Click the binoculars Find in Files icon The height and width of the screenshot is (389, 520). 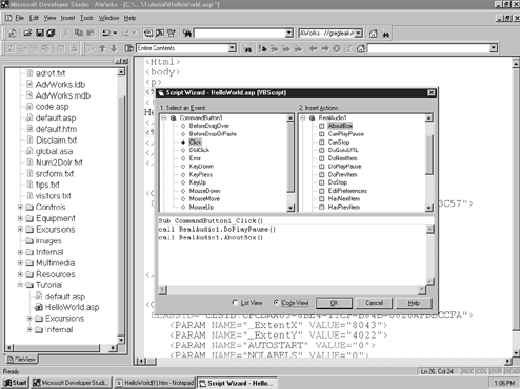[x=188, y=33]
